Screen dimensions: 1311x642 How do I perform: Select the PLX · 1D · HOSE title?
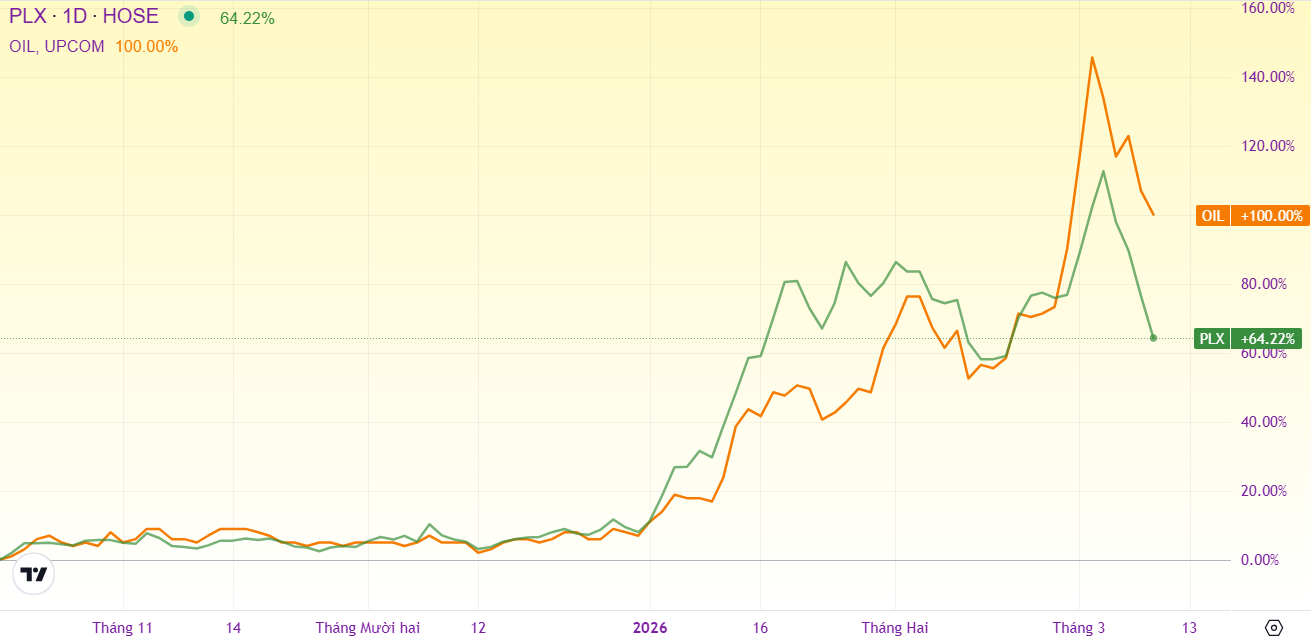[x=84, y=16]
